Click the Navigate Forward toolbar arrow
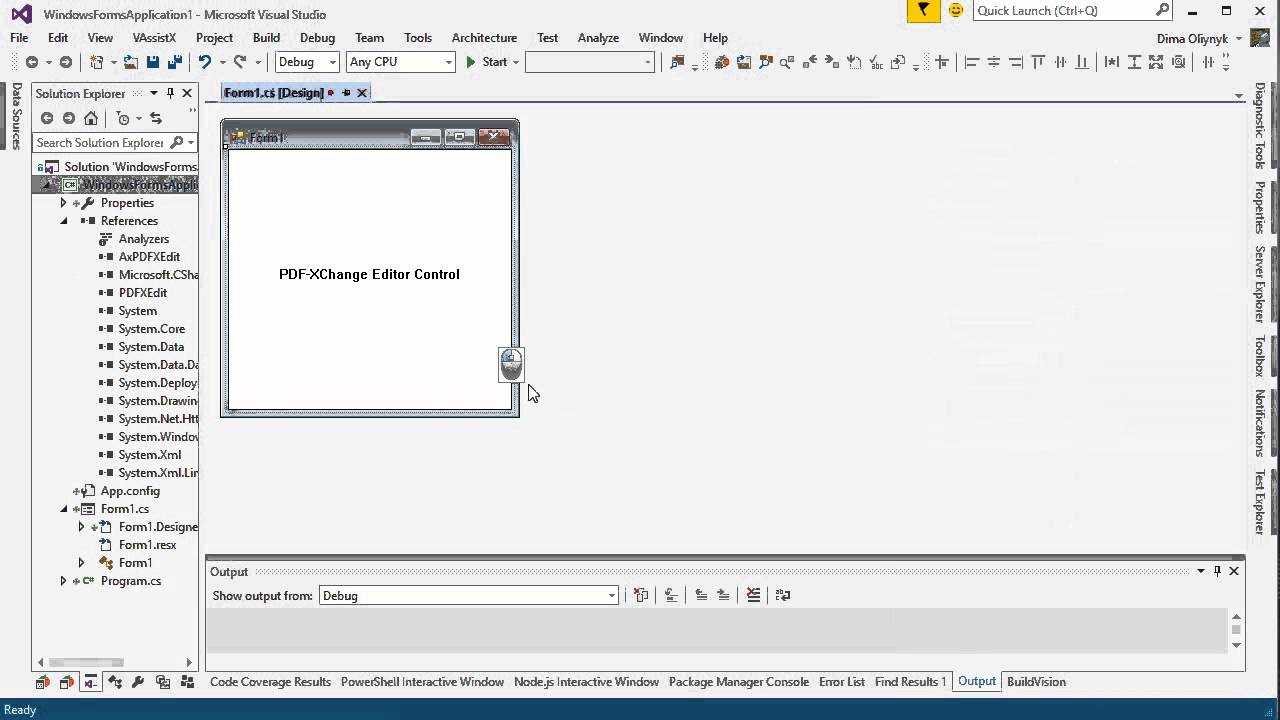Viewport: 1280px width, 720px height. (x=66, y=62)
